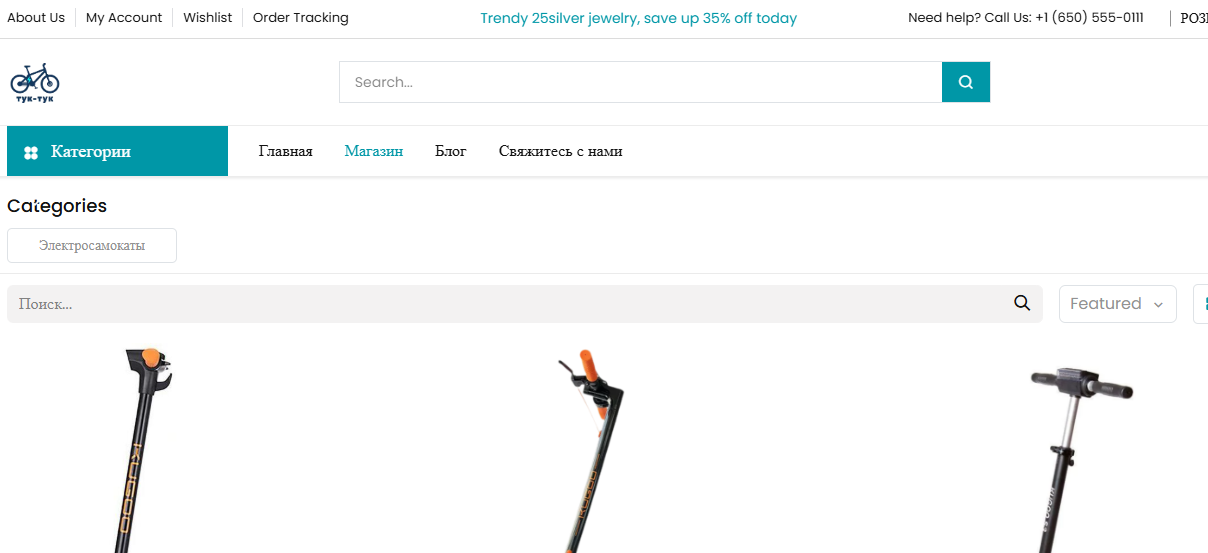Open the Магазин menu item
Screen dimensions: 1208x553
click(x=374, y=151)
